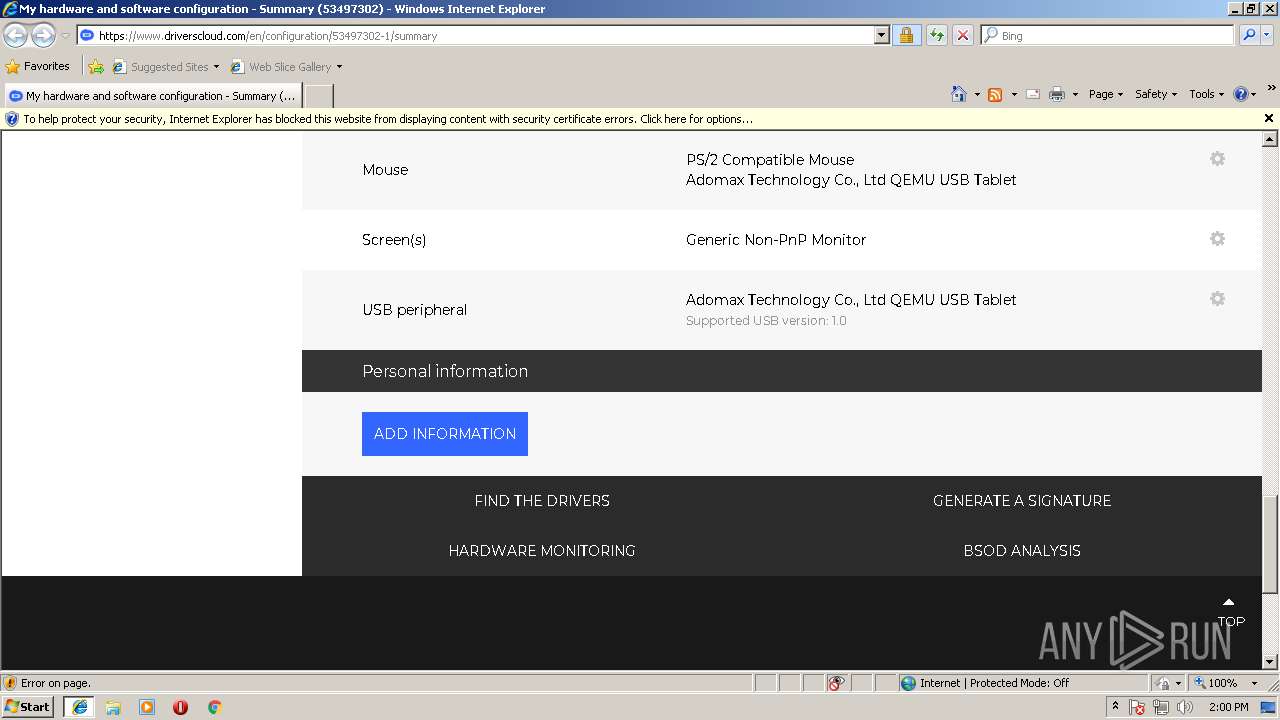1280x720 pixels.
Task: Click Internet Protected Mode: Off status
Action: click(x=994, y=683)
